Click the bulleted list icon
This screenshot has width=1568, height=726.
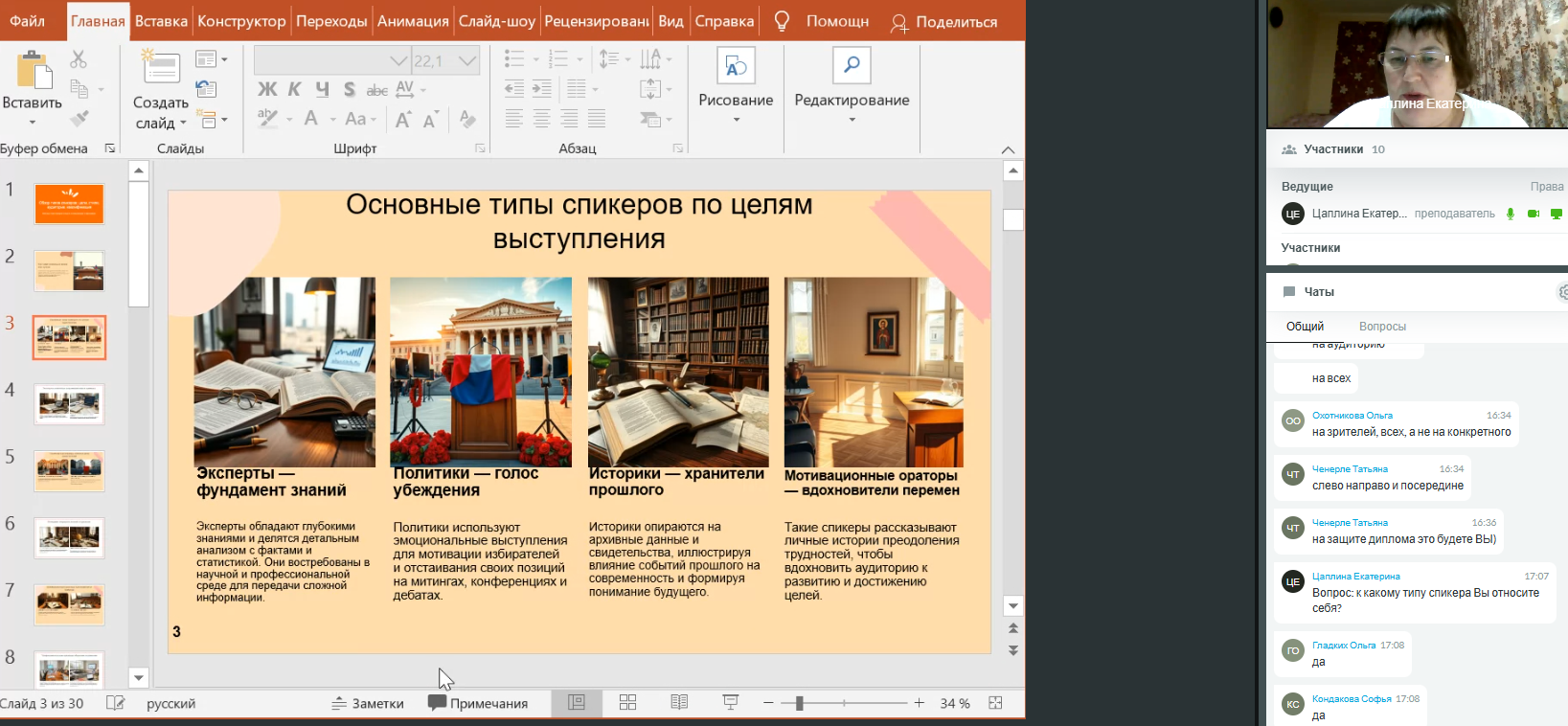pos(514,59)
